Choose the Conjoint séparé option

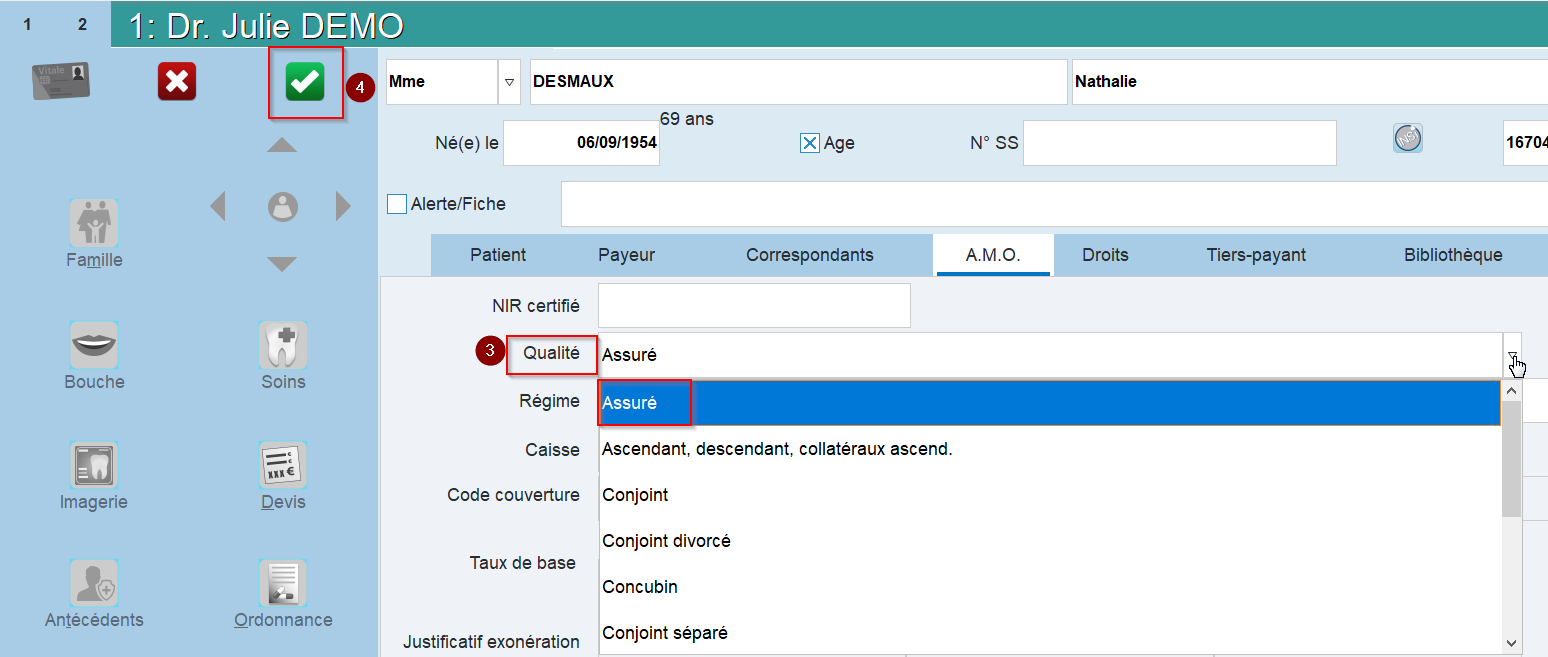(x=1050, y=633)
